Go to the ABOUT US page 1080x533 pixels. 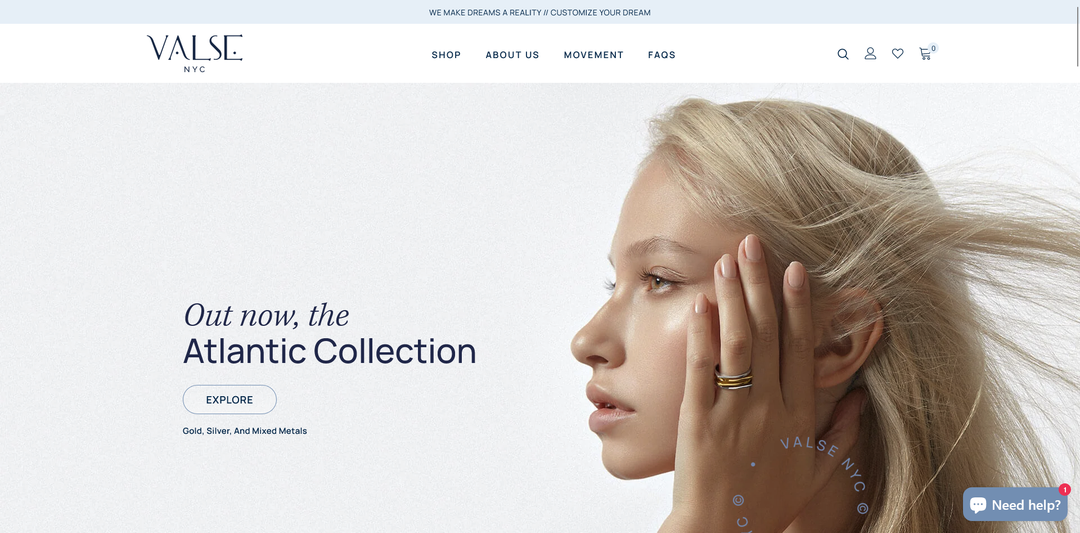click(x=512, y=55)
